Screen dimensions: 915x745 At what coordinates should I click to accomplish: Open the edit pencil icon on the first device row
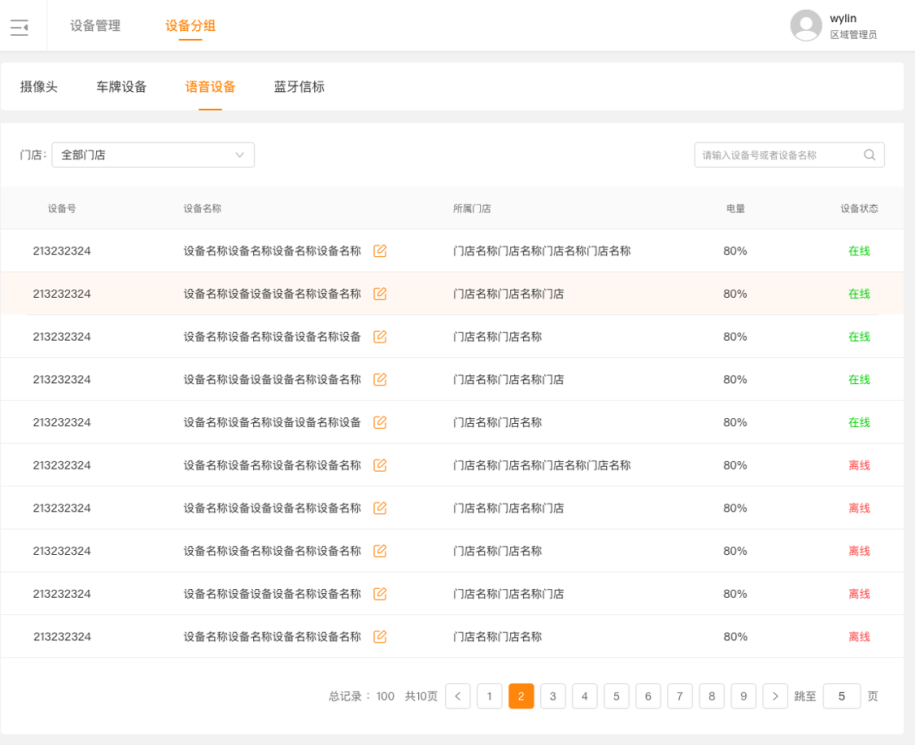(x=379, y=251)
